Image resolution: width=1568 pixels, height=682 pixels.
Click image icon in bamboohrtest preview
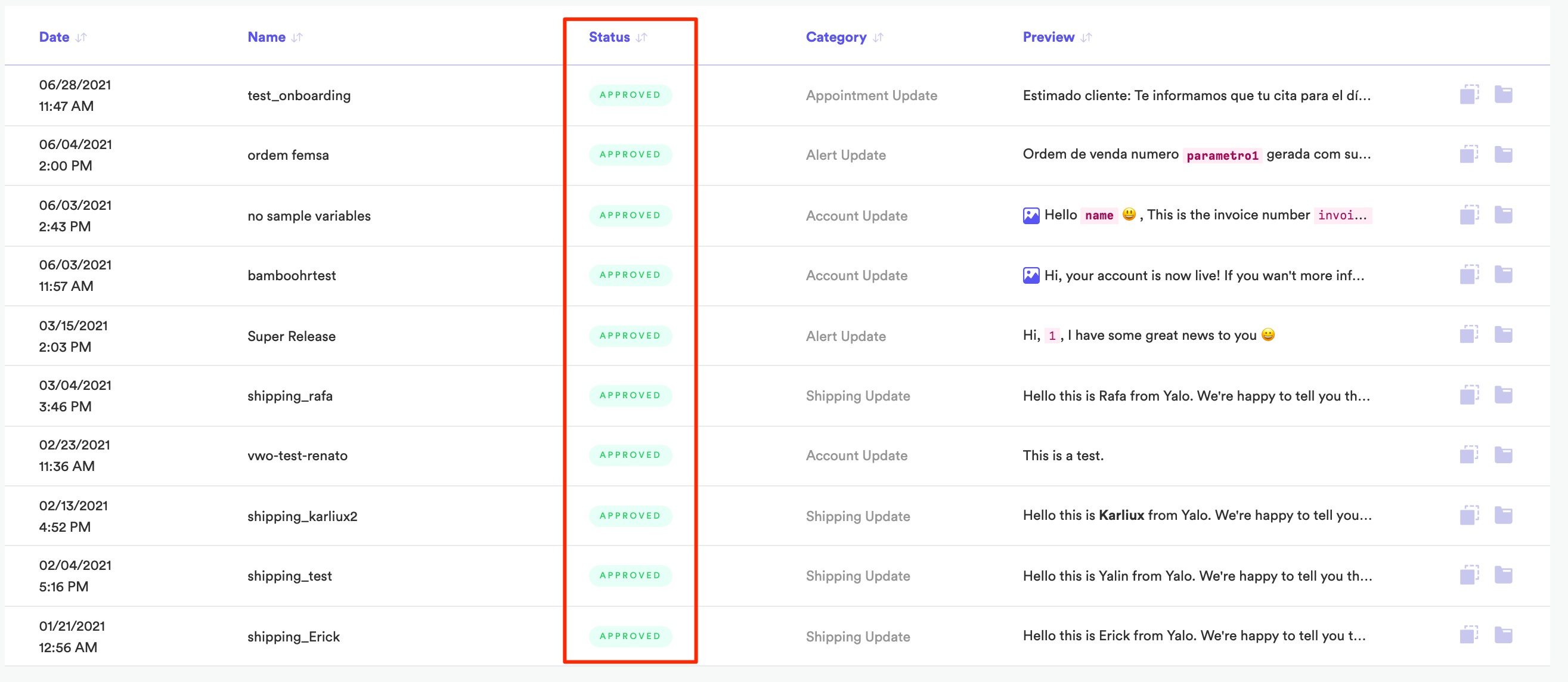click(x=1030, y=275)
